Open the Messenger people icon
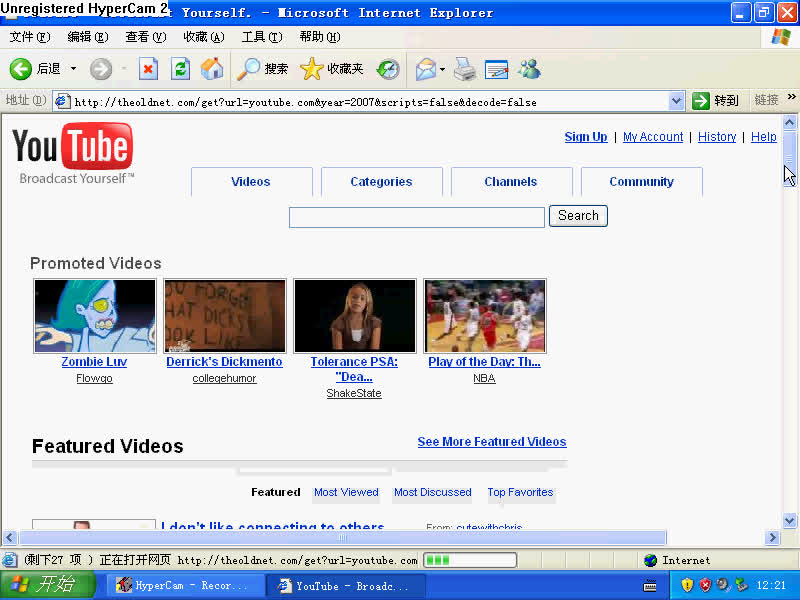 [x=529, y=69]
